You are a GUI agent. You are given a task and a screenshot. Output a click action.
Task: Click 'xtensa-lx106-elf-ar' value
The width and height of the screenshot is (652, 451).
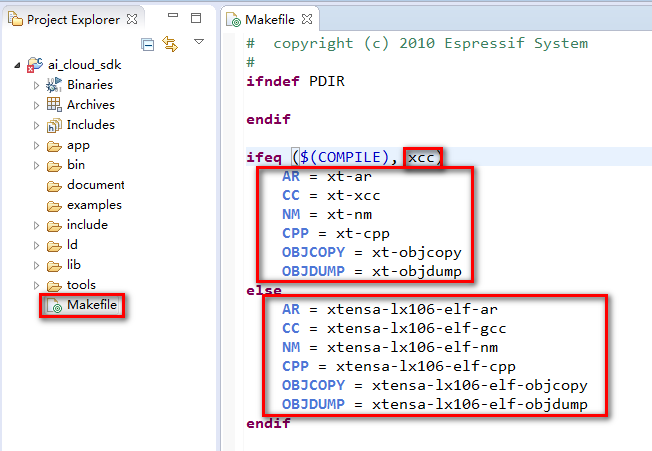[x=412, y=309]
